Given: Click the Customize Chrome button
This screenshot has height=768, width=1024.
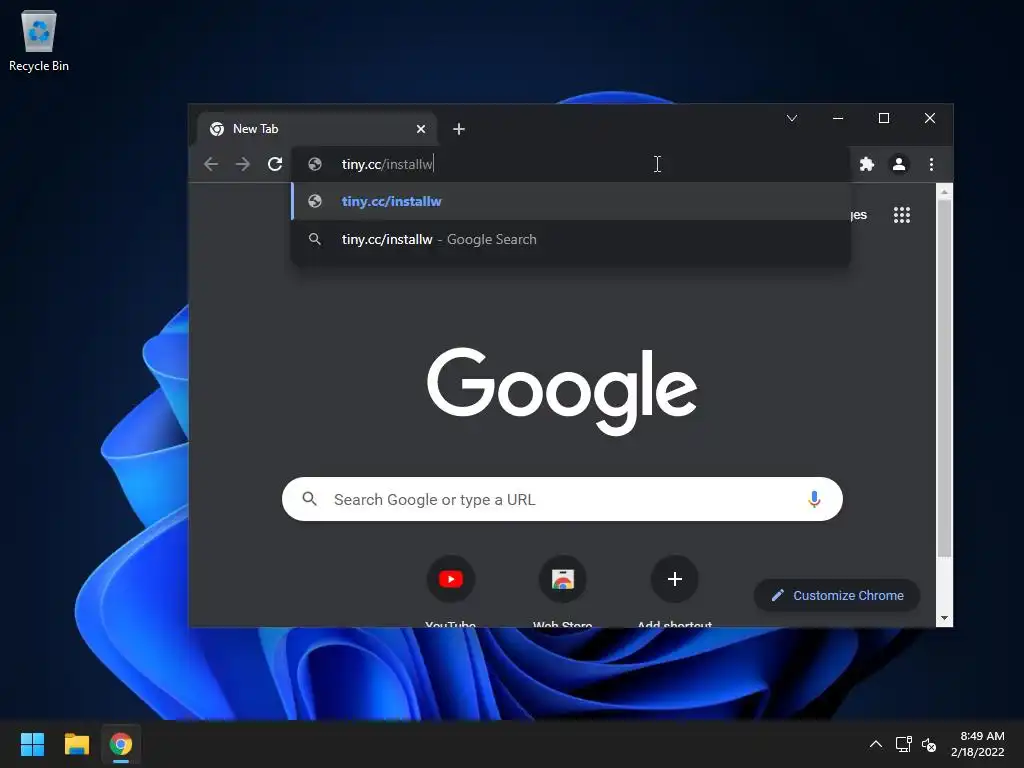Looking at the screenshot, I should pyautogui.click(x=837, y=596).
